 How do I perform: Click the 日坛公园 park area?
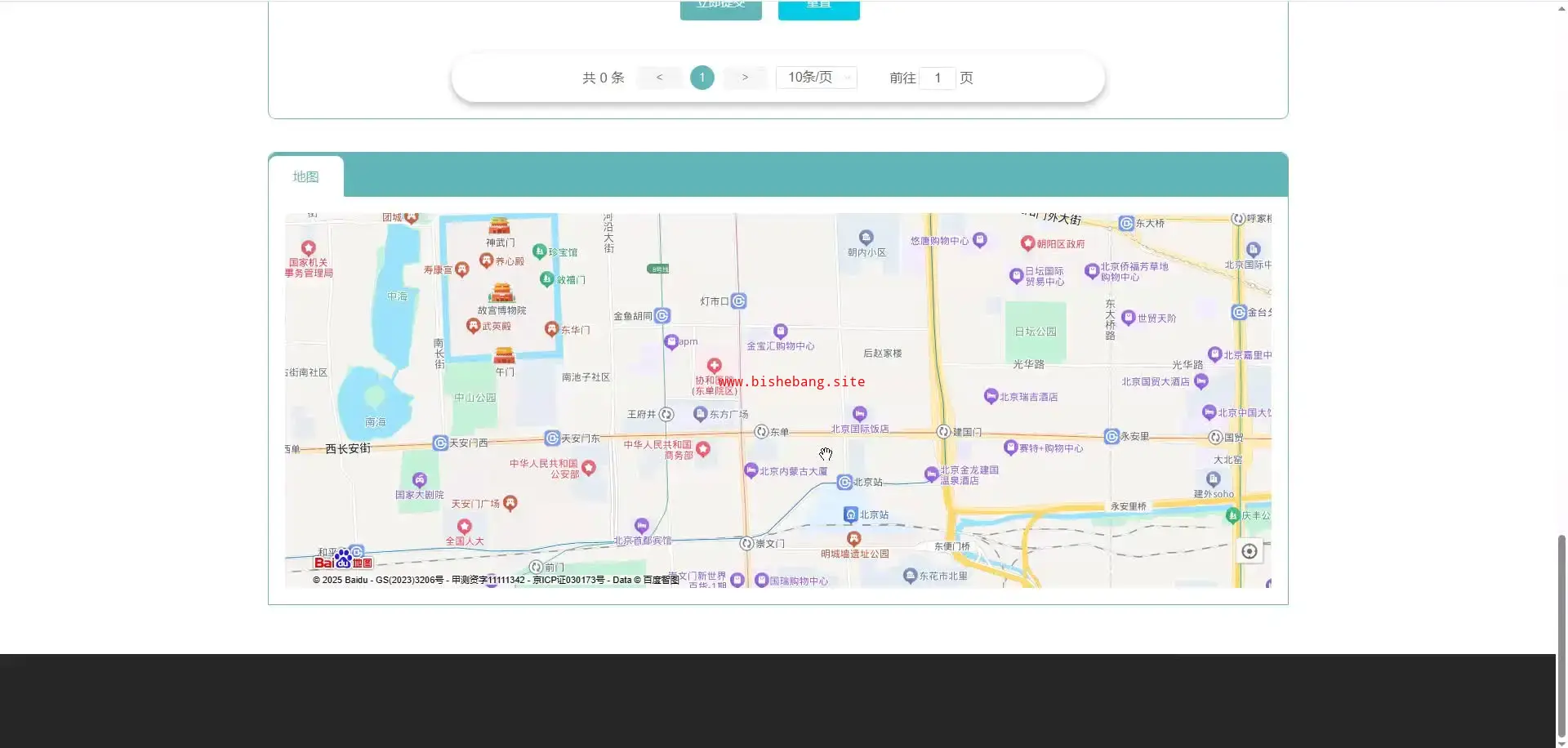pyautogui.click(x=1036, y=331)
